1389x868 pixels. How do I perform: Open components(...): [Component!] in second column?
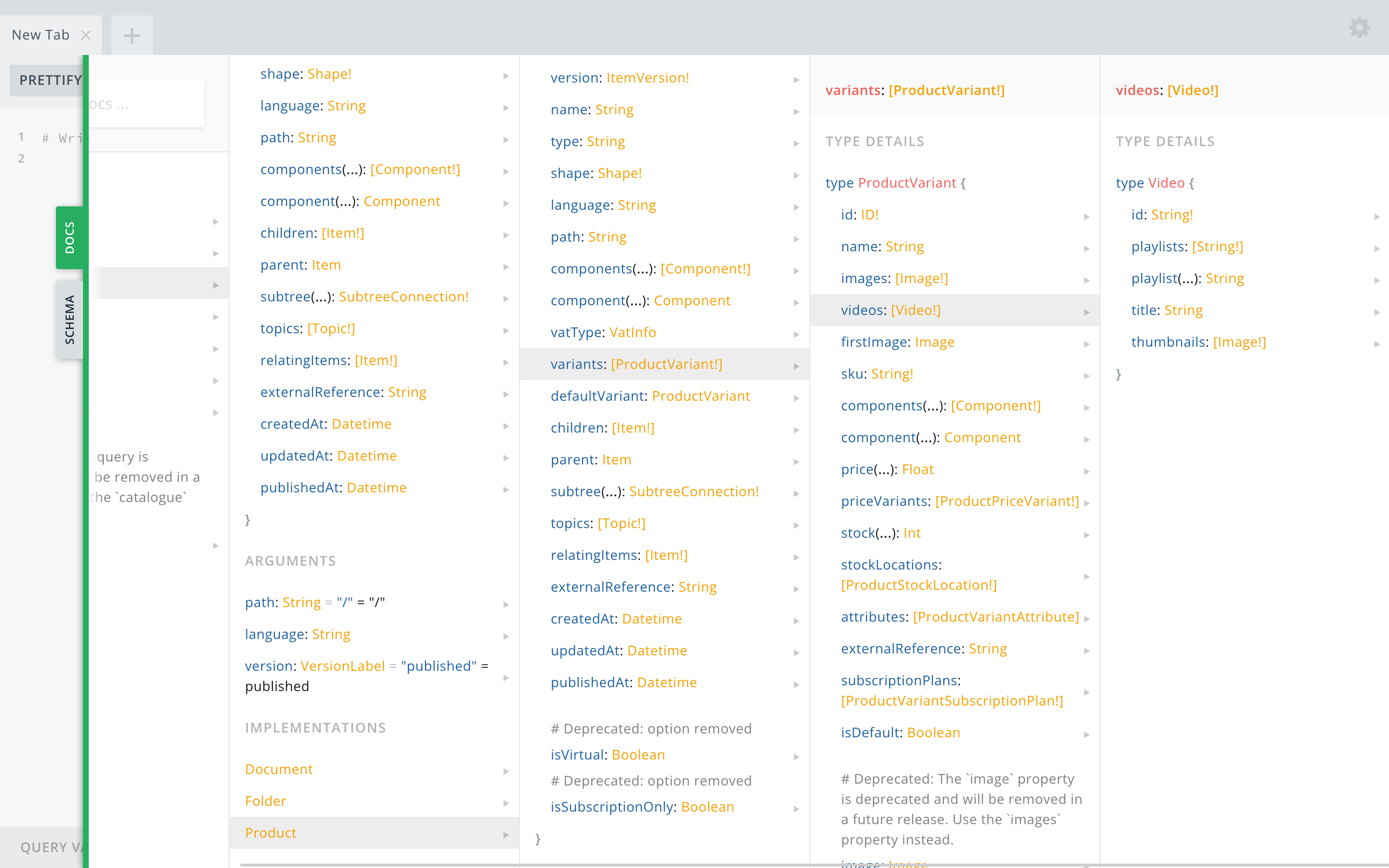coord(374,169)
